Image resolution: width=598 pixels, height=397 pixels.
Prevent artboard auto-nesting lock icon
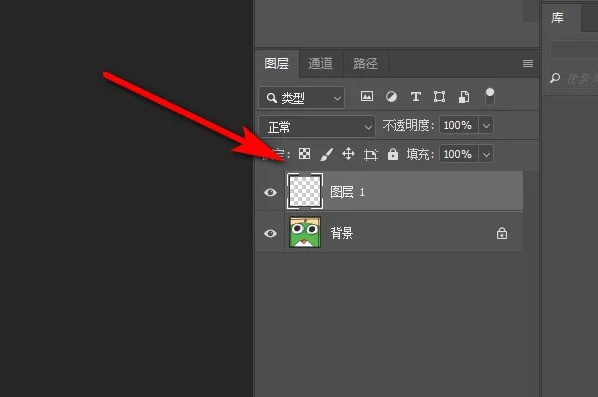(371, 154)
